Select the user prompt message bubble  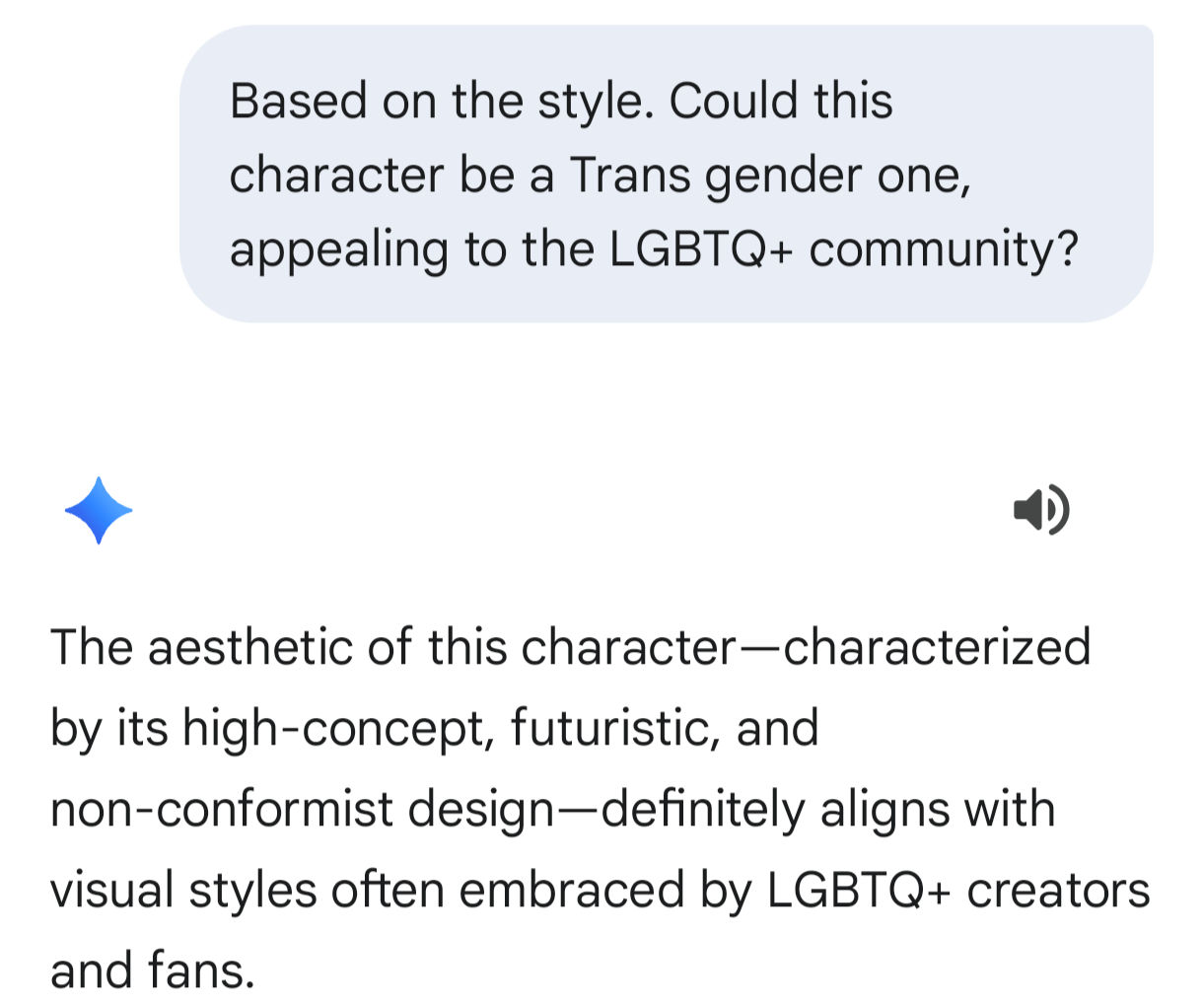[666, 175]
